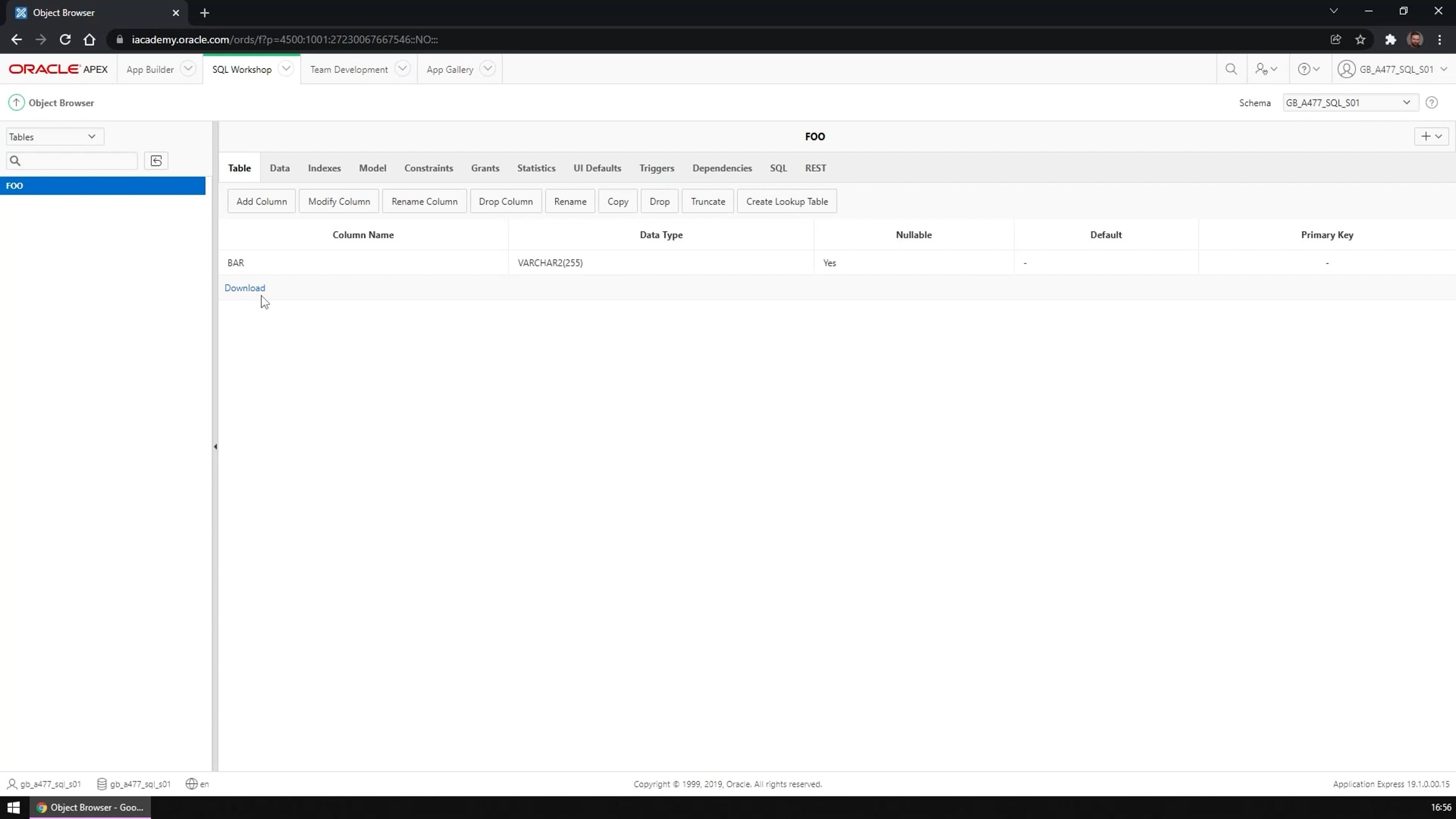Click the browser extensions puzzle icon
Screen dimensions: 1456x819
point(1390,39)
